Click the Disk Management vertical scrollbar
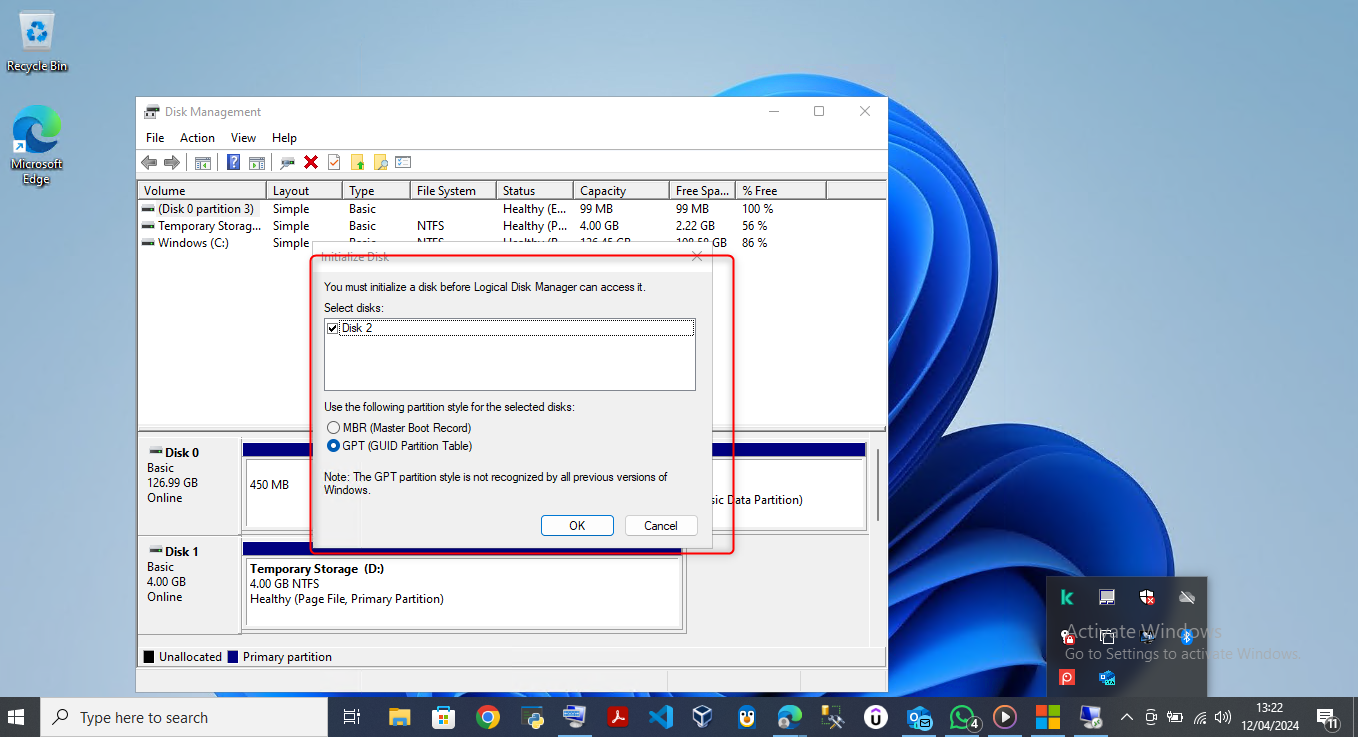Screen dimensions: 1358x737 coord(879,485)
